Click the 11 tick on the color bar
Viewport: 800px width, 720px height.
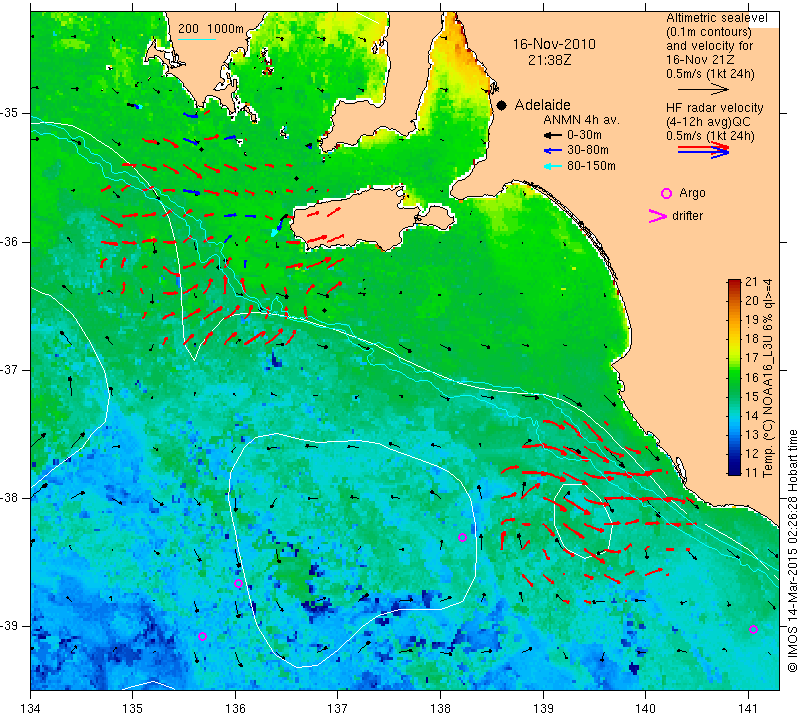point(751,472)
